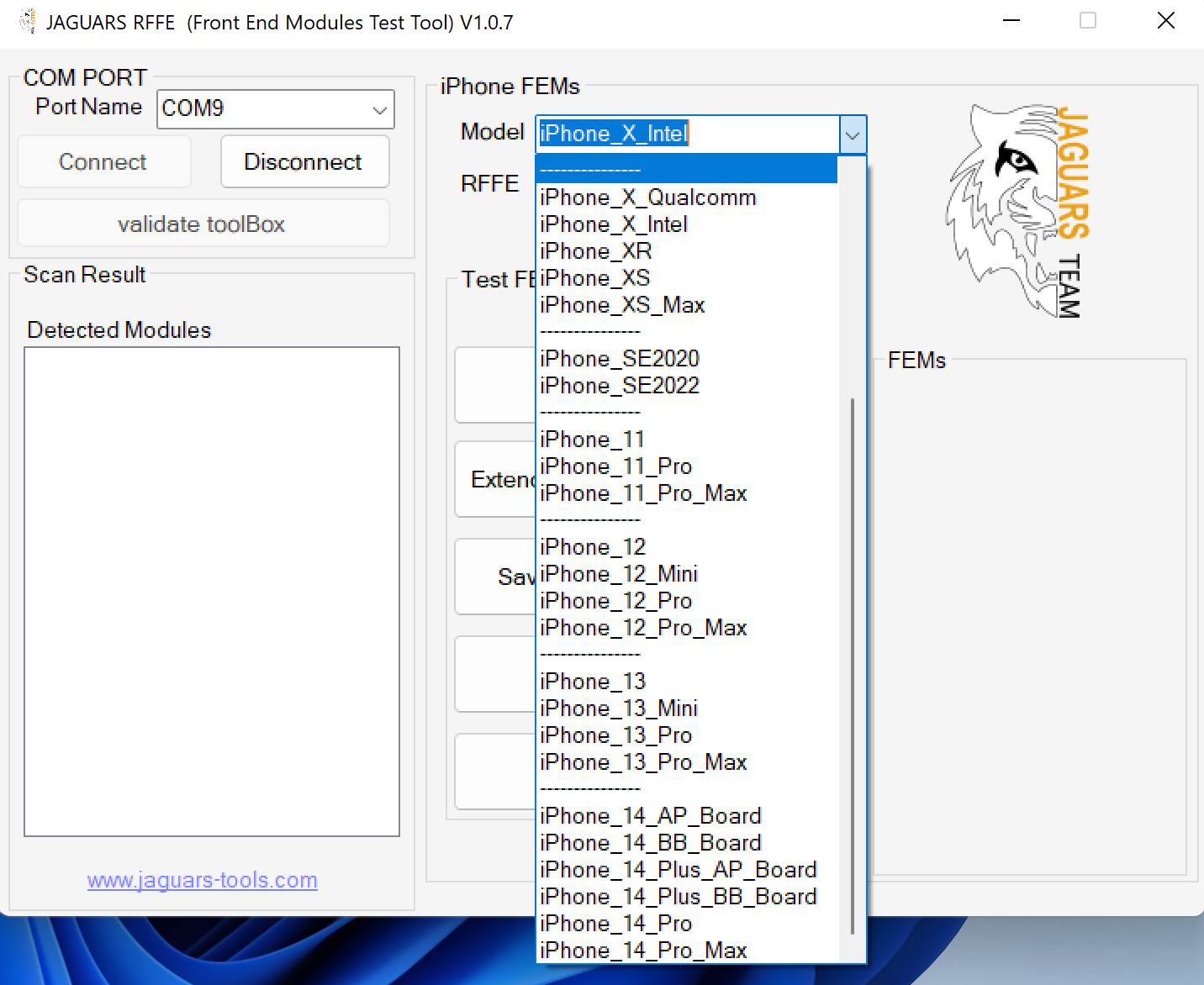Choose iPhone_11_Pro_Max from the list
This screenshot has height=985, width=1204.
click(x=688, y=493)
